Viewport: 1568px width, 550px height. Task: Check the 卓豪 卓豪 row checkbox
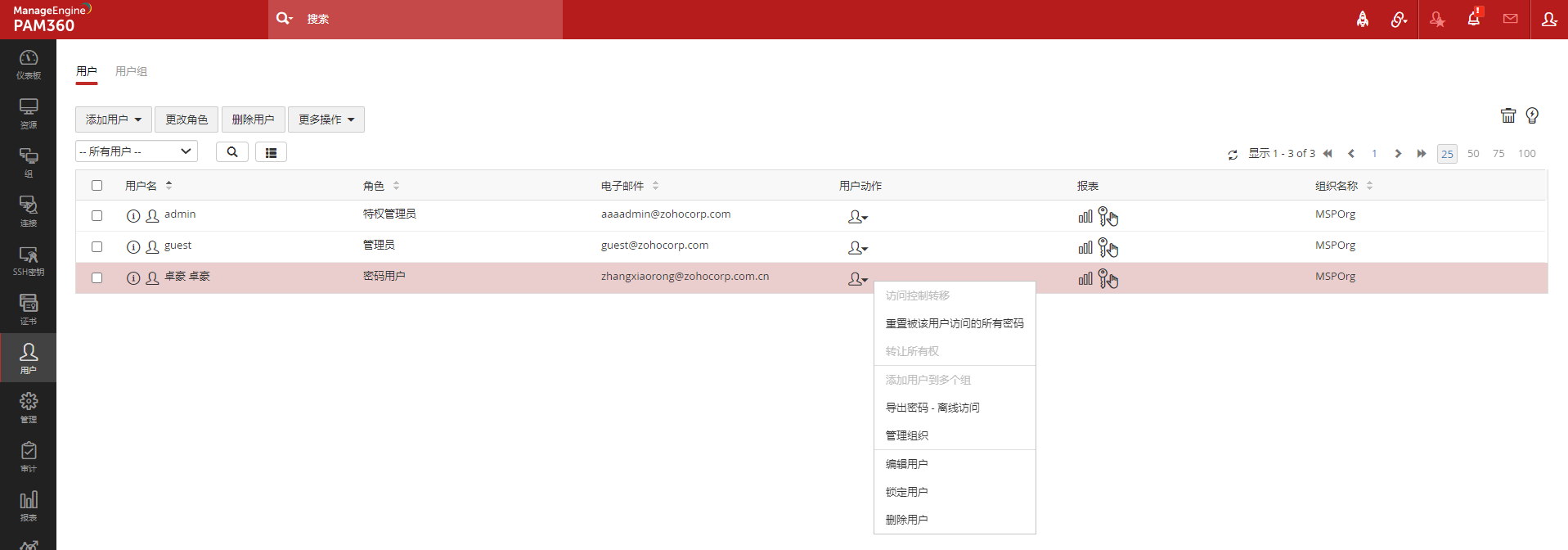click(x=97, y=277)
